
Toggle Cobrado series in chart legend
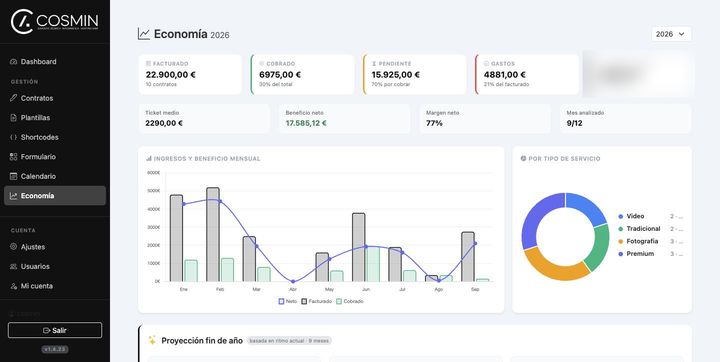click(x=350, y=301)
